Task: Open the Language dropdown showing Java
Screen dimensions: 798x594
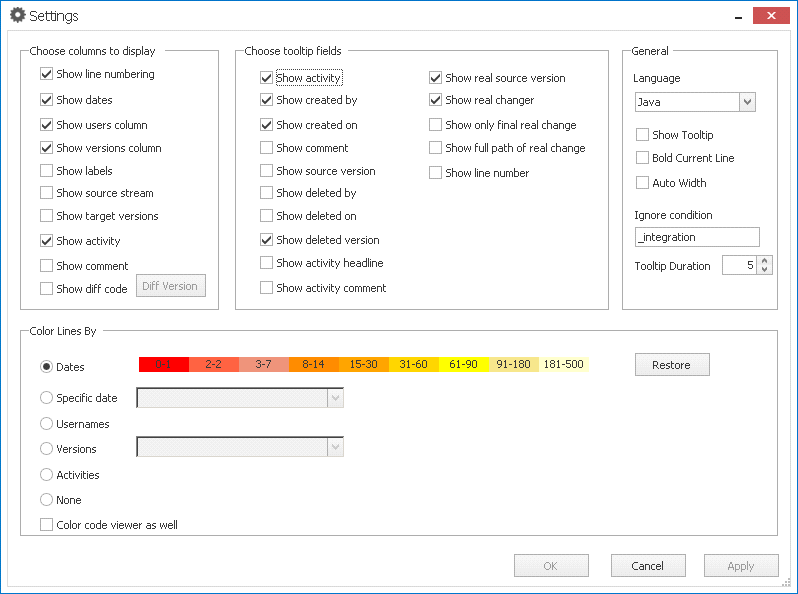Action: 747,102
